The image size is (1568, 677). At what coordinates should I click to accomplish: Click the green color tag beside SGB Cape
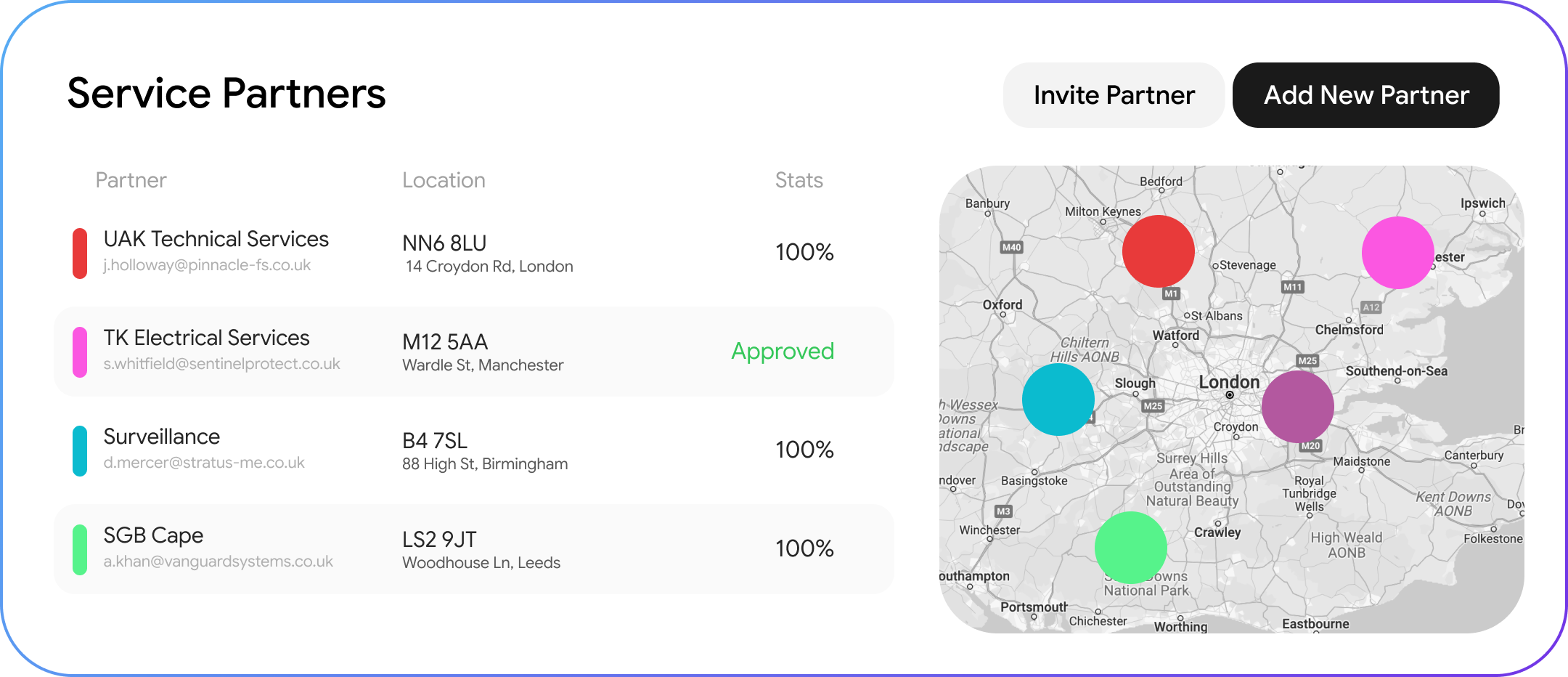tap(80, 550)
